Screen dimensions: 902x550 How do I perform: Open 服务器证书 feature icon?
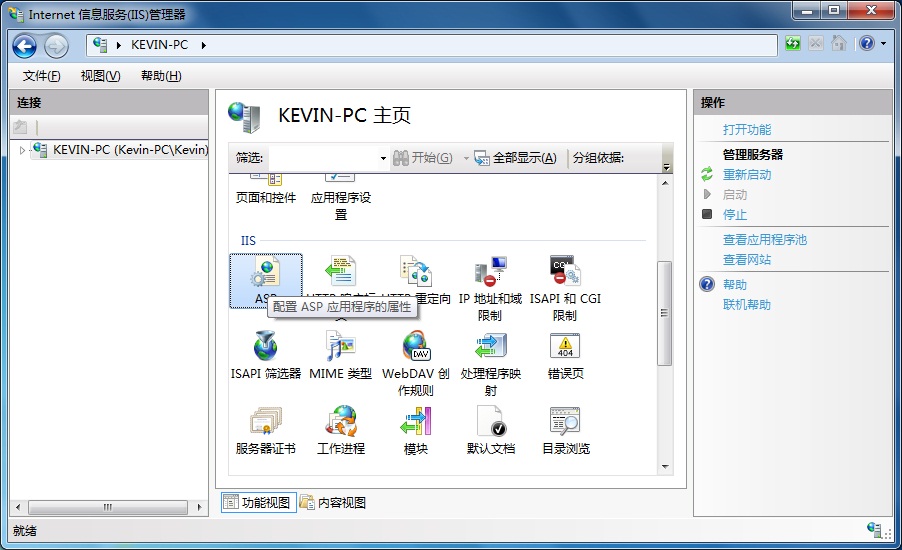[265, 423]
